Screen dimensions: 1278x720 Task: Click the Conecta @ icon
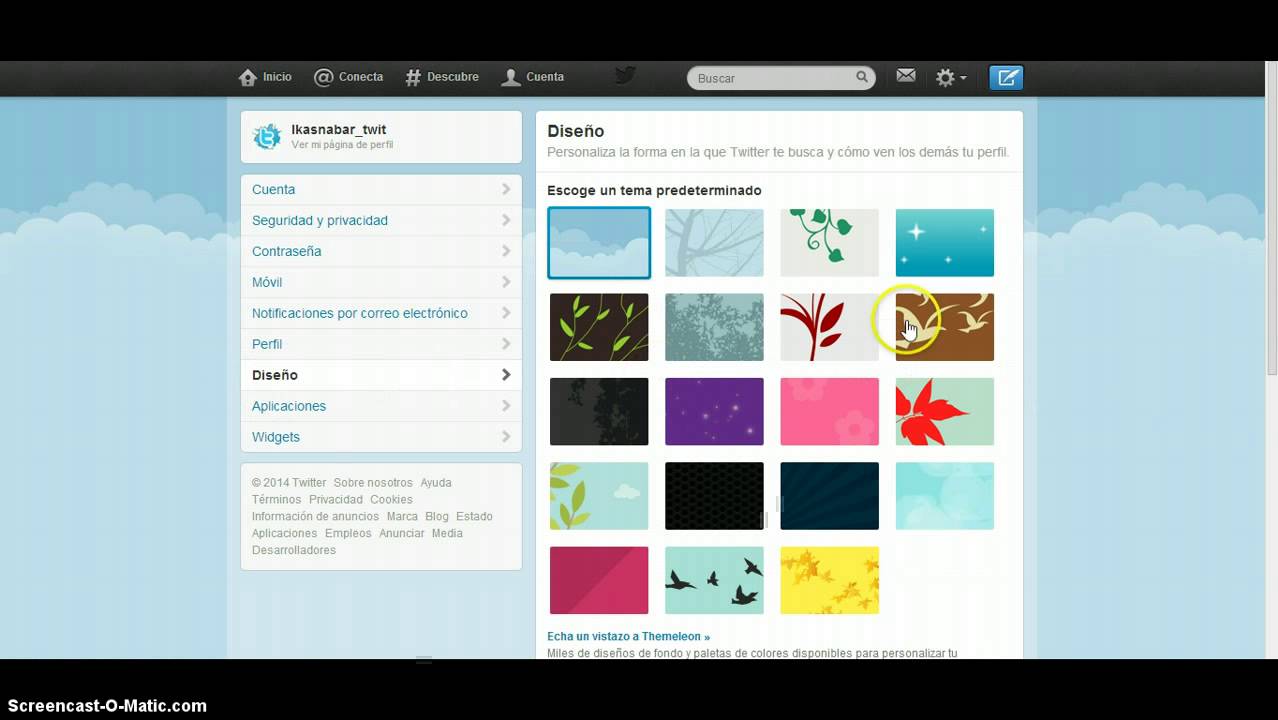[x=323, y=77]
